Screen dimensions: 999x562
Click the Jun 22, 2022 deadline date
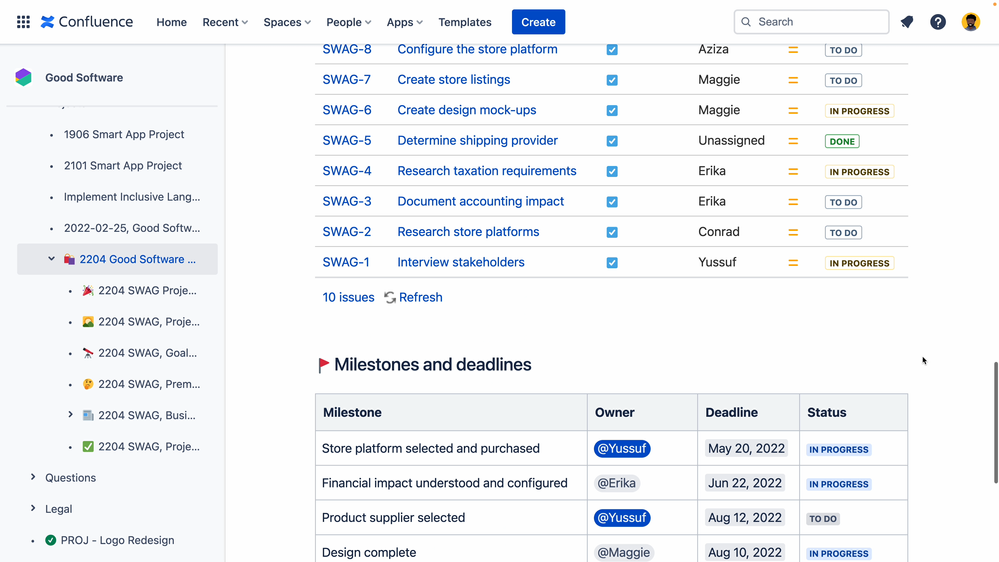coord(745,483)
